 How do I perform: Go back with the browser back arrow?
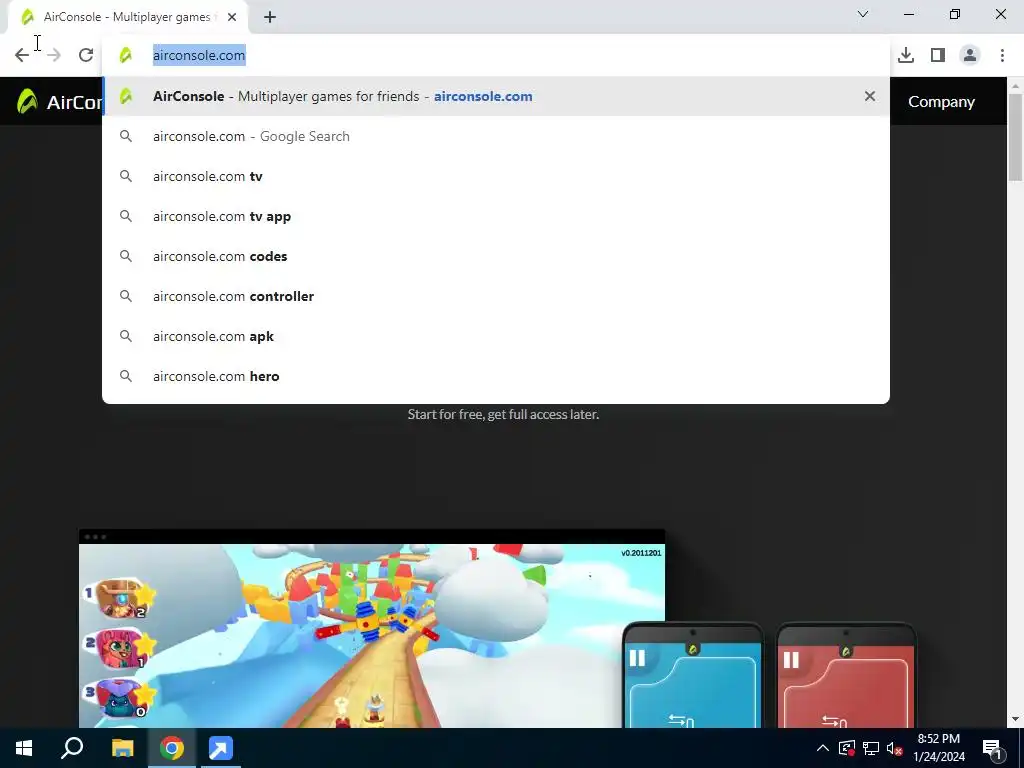click(22, 56)
